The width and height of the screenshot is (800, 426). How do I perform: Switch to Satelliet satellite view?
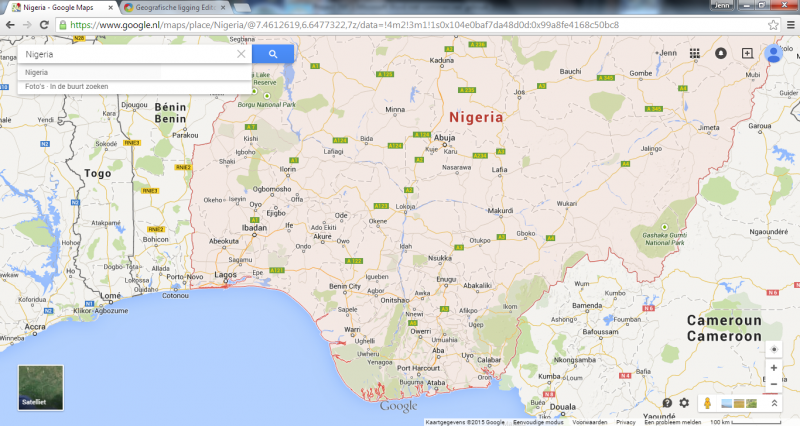tap(41, 388)
